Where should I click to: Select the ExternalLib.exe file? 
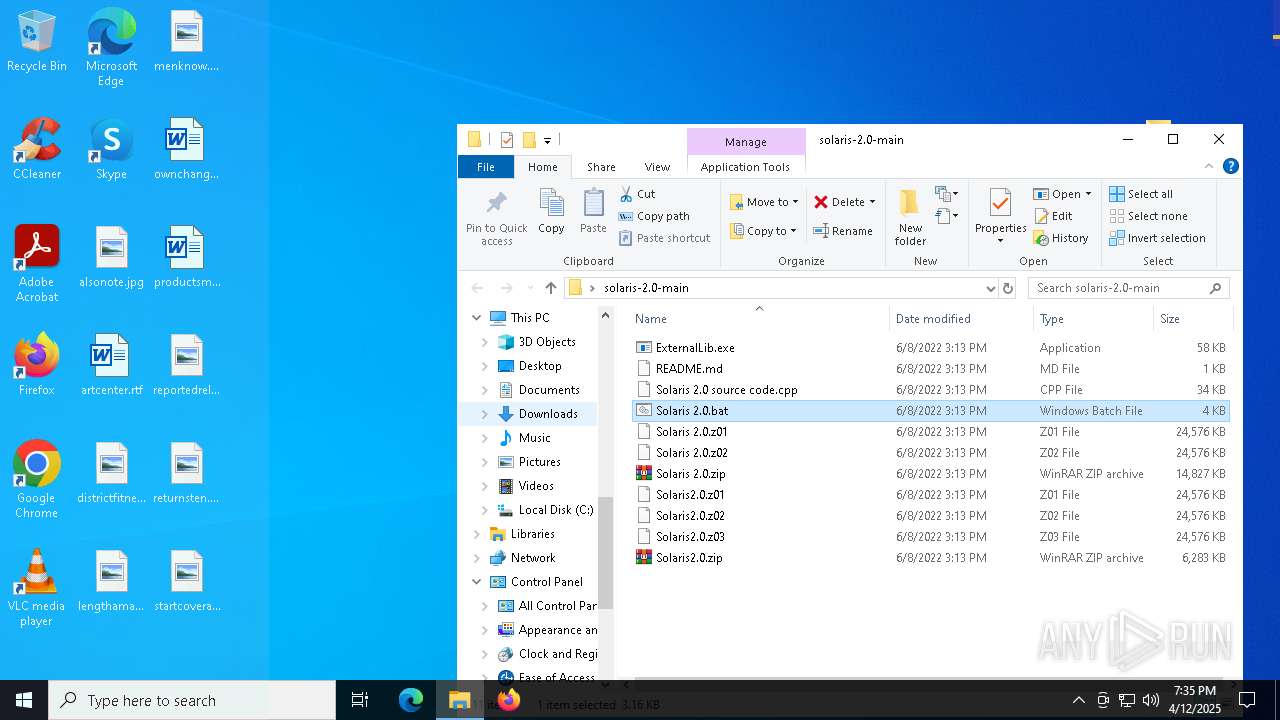(x=695, y=348)
